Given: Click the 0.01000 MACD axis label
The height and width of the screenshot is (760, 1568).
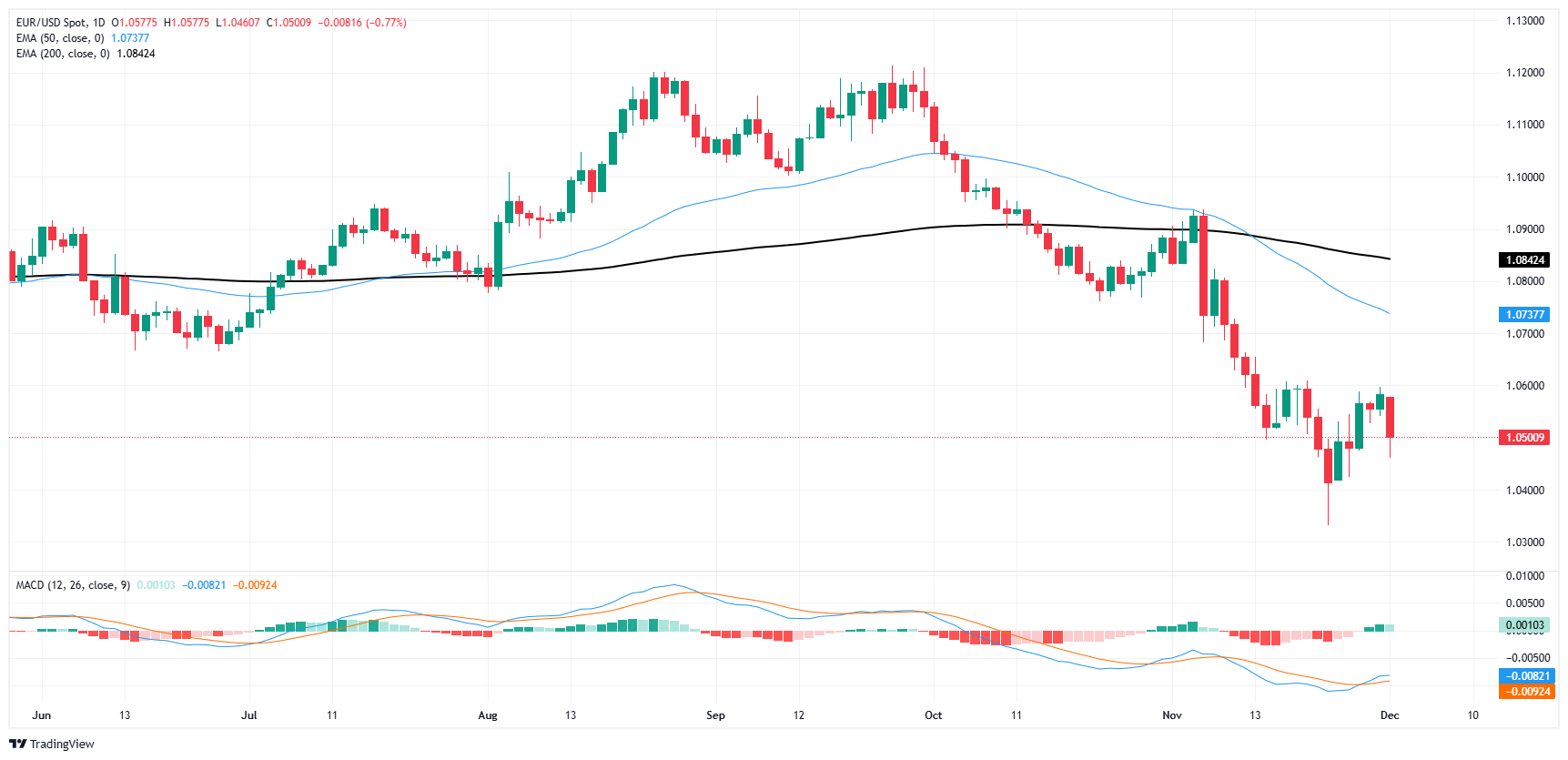Looking at the screenshot, I should click(x=1524, y=576).
